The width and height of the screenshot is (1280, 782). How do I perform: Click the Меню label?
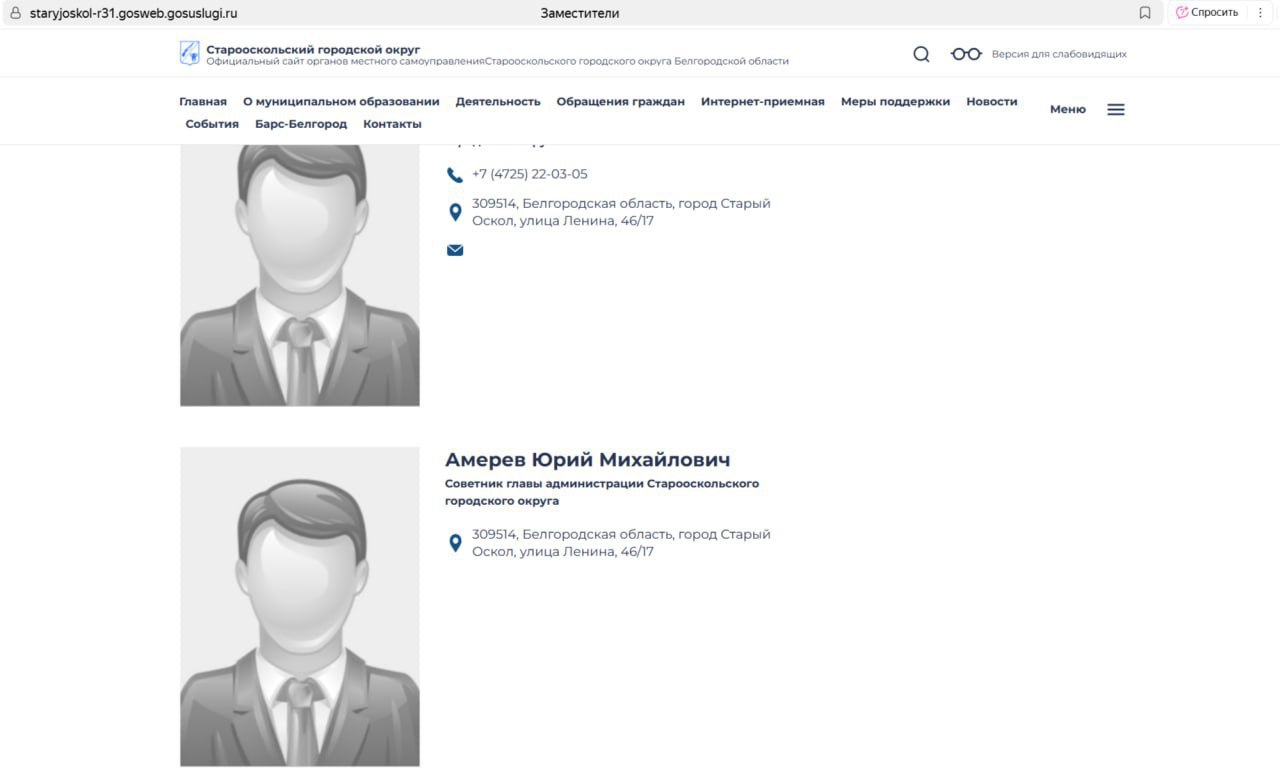pyautogui.click(x=1067, y=109)
